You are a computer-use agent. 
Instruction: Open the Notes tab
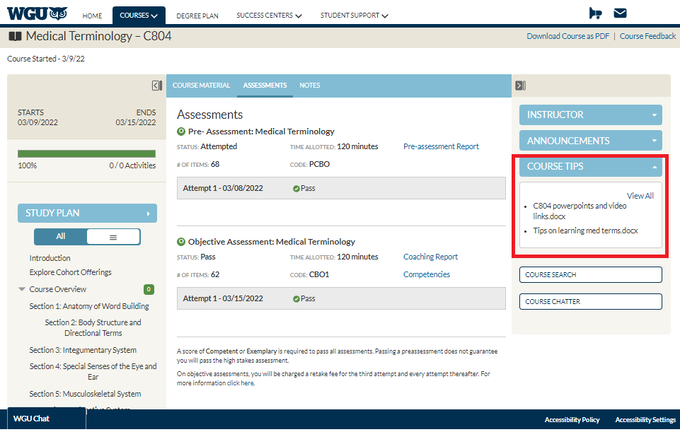click(x=309, y=85)
